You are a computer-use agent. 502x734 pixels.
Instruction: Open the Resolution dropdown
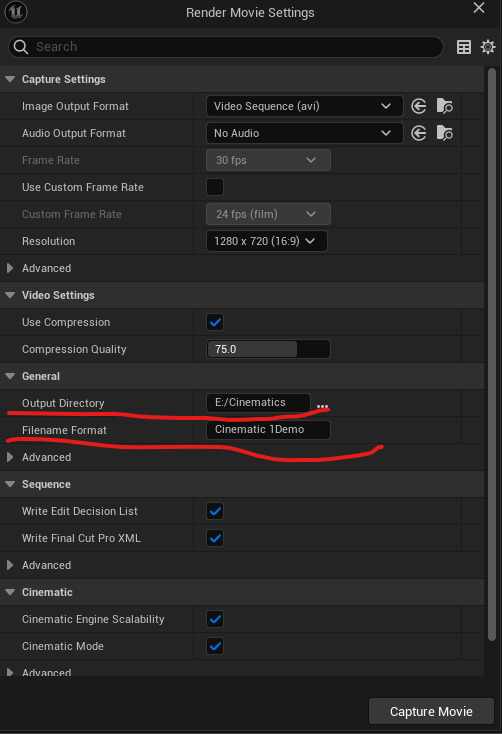(266, 242)
